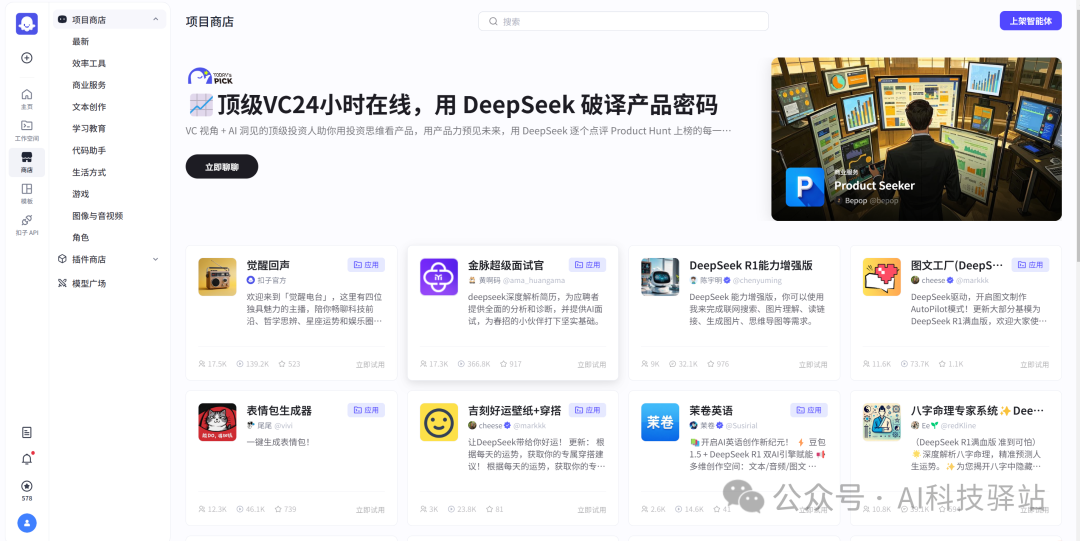Select the 商店 store icon in sidebar

click(27, 162)
